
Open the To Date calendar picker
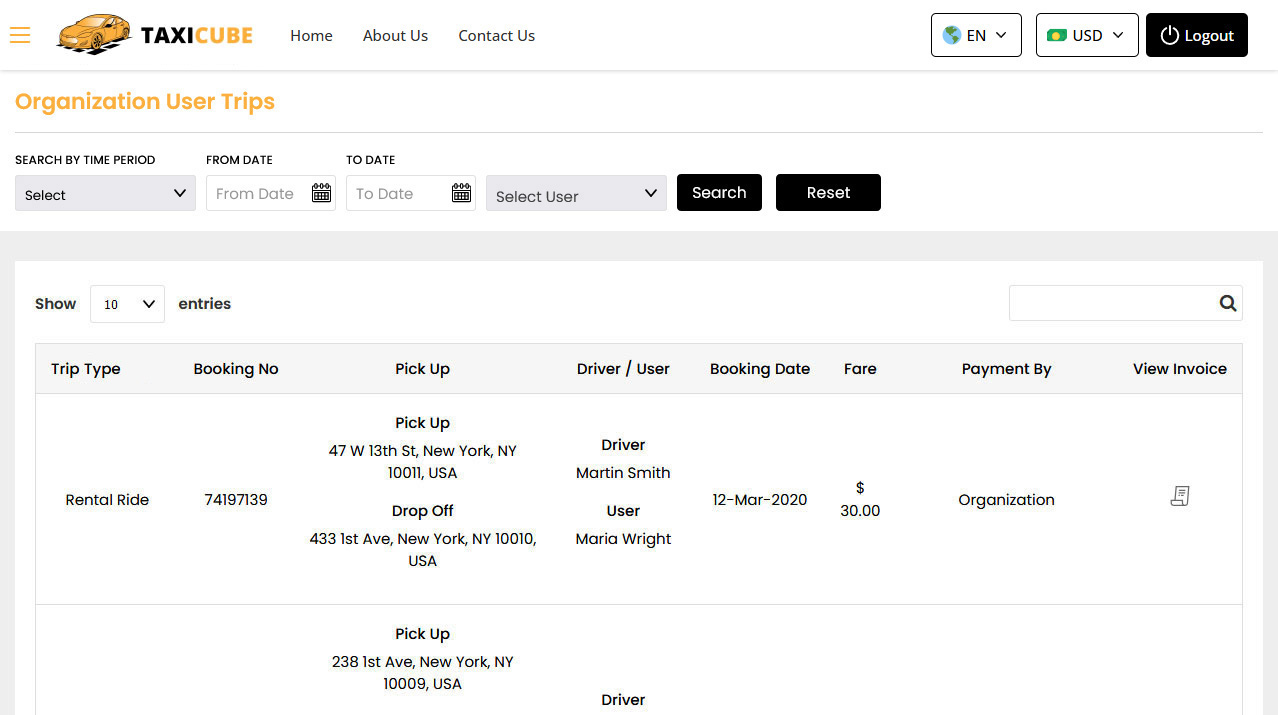coord(461,193)
